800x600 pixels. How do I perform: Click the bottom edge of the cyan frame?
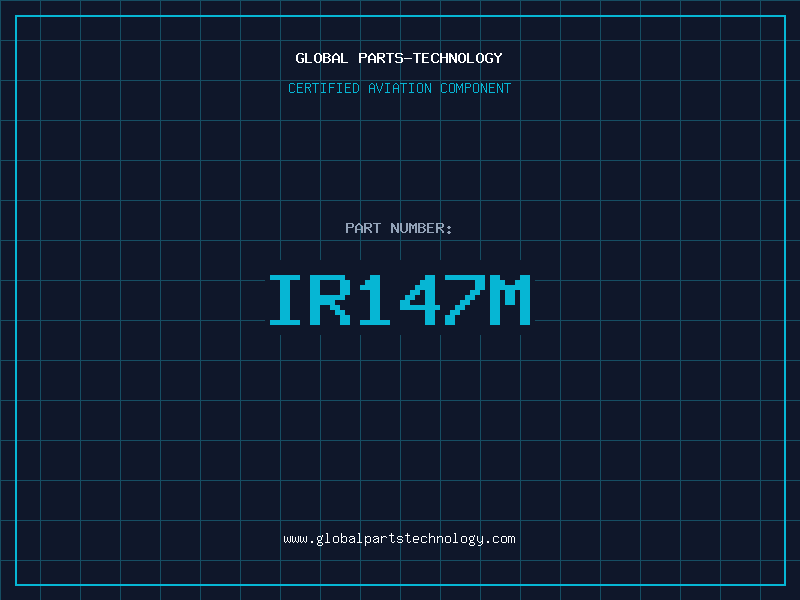[x=400, y=584]
